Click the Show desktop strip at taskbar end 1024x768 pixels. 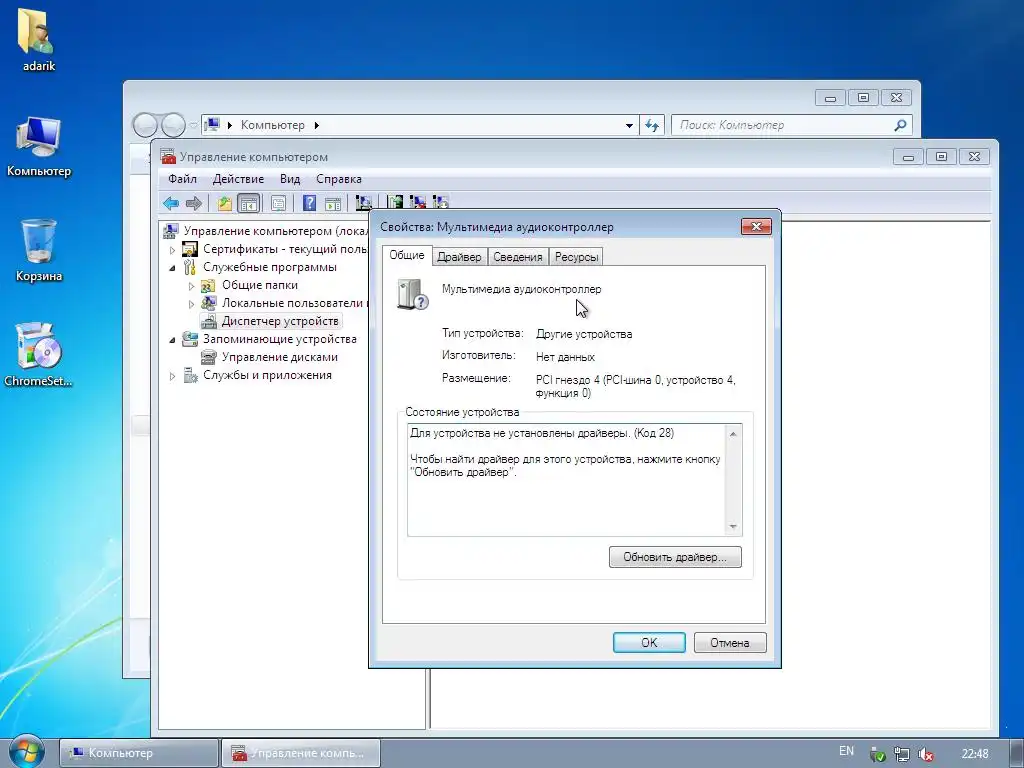pos(1017,753)
